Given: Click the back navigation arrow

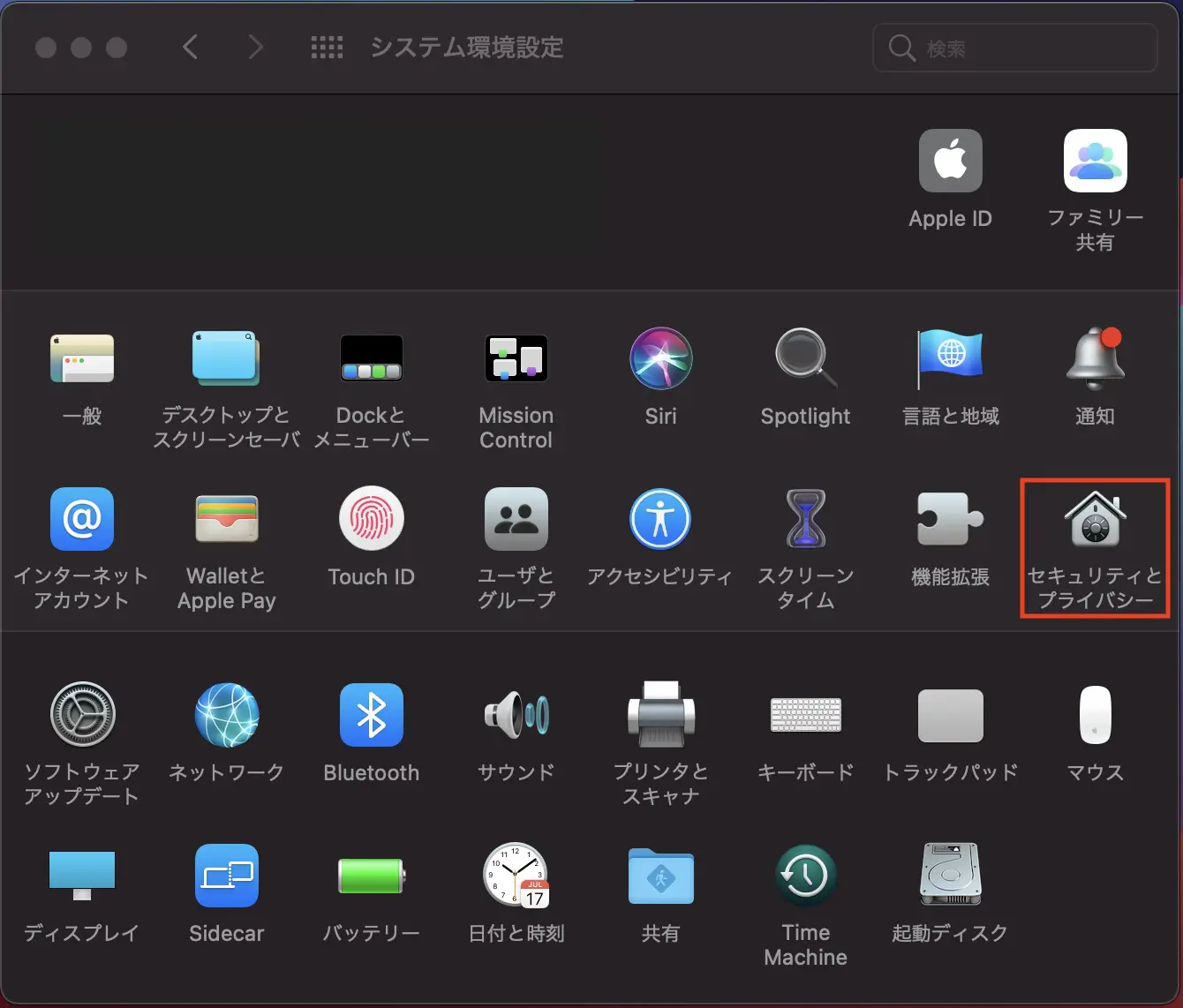Looking at the screenshot, I should pyautogui.click(x=190, y=47).
